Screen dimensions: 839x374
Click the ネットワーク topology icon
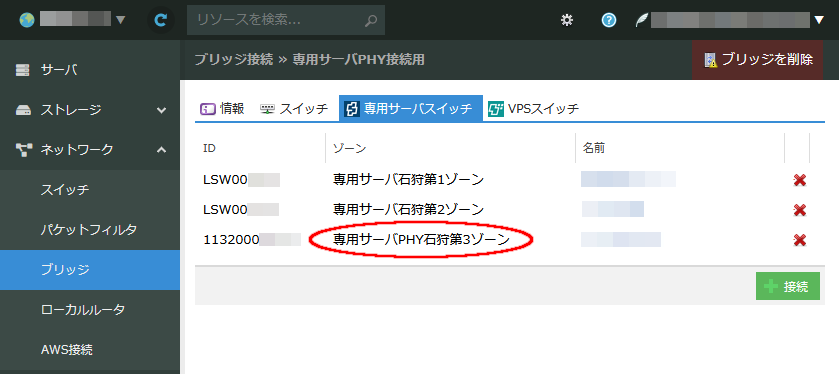tap(23, 150)
